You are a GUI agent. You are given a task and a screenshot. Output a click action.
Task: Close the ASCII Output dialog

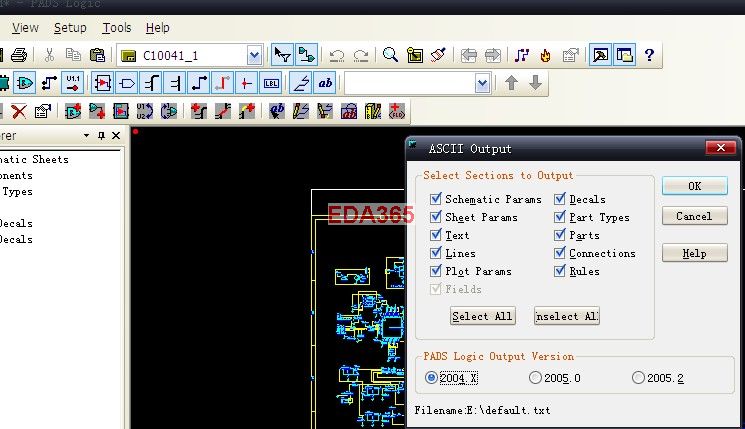pos(720,148)
